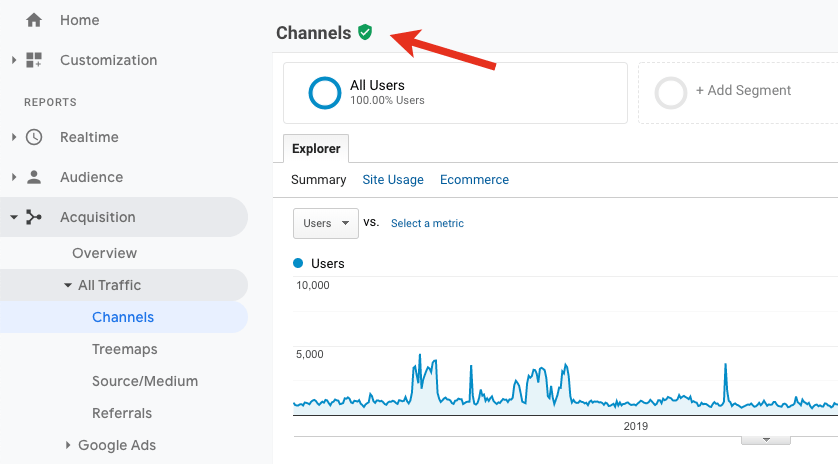Click the Realtime clock icon
The image size is (838, 464).
coord(34,137)
